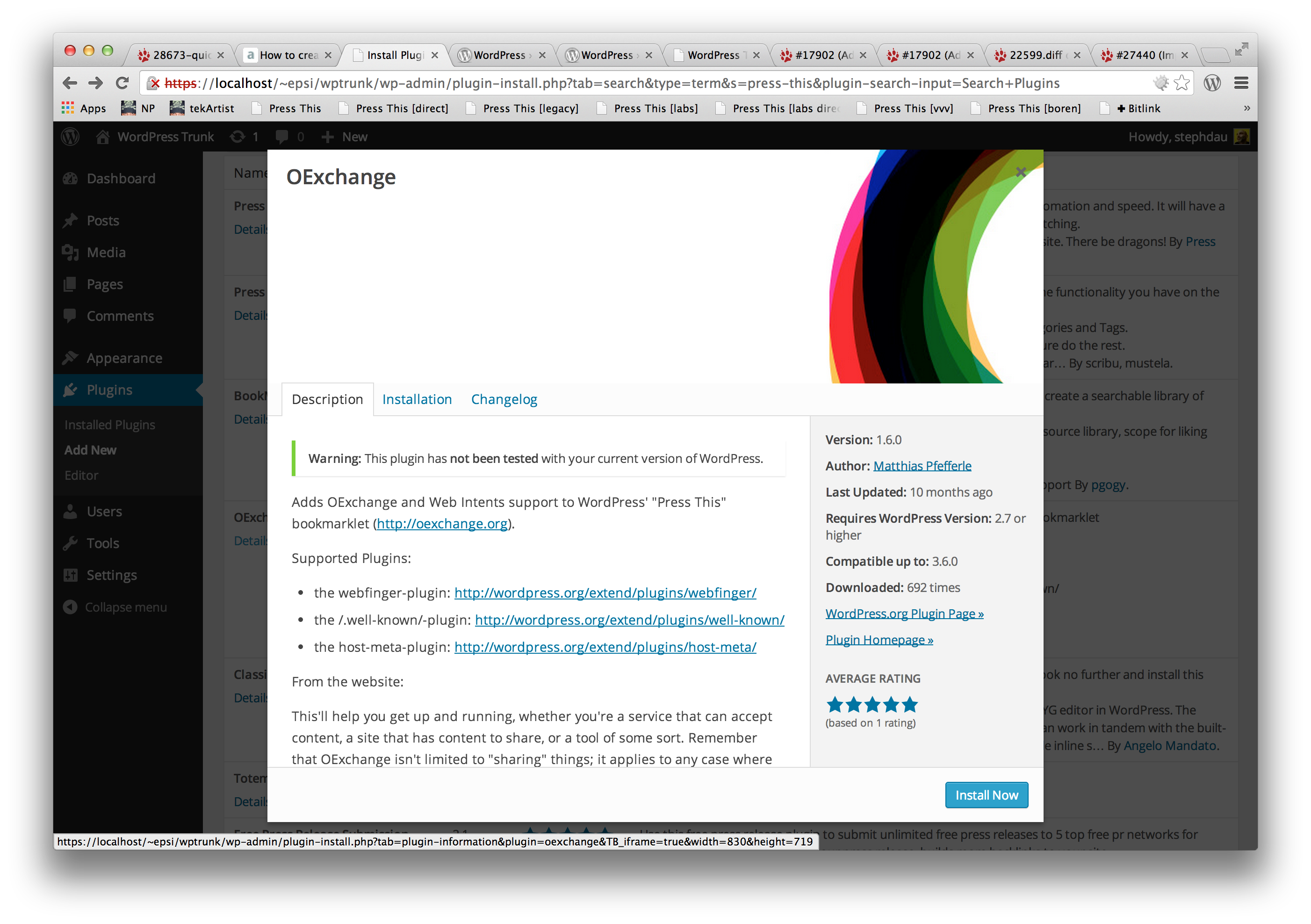Click the browser back arrow
The image size is (1311, 924).
(x=70, y=83)
